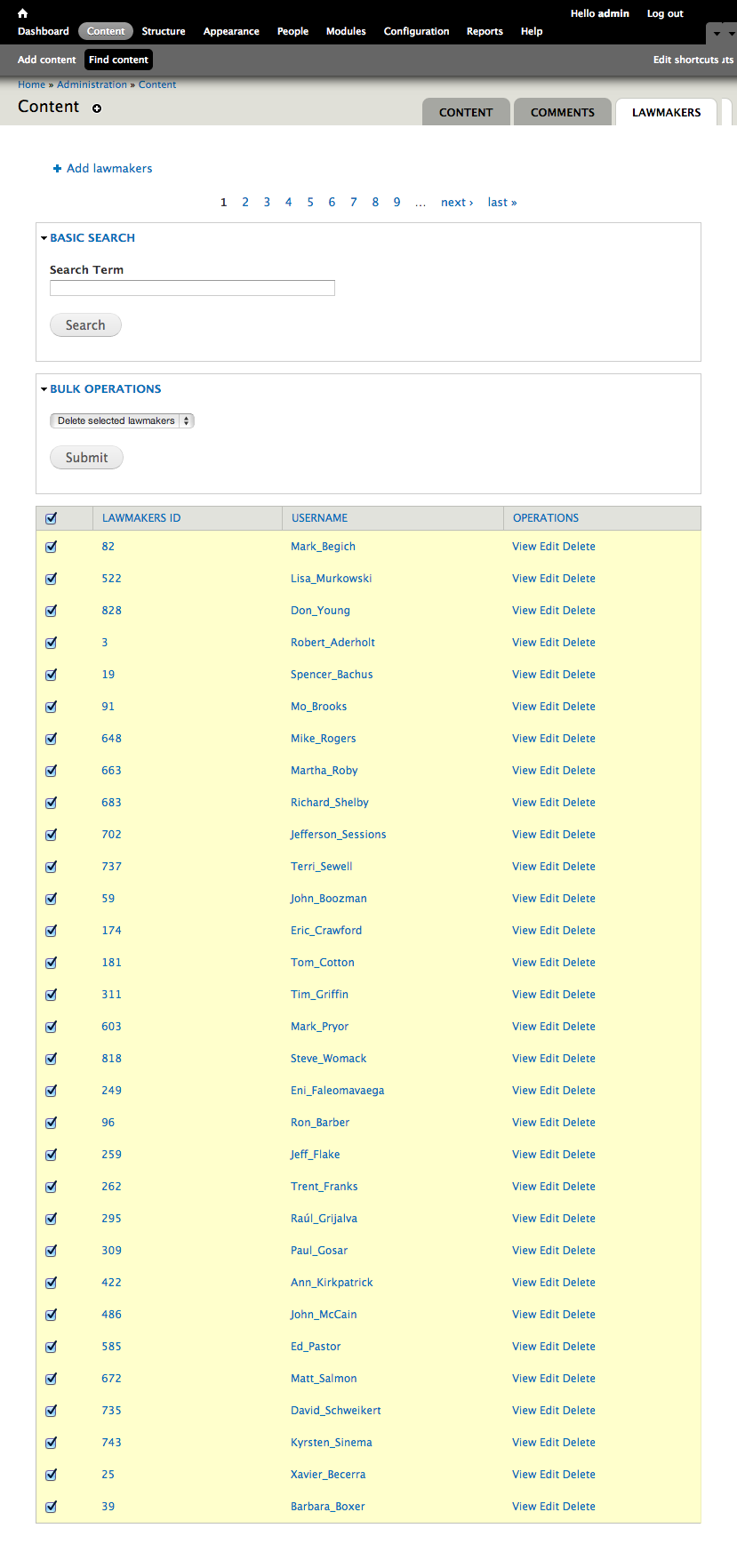Switch to the COMMENTS tab

click(x=563, y=112)
